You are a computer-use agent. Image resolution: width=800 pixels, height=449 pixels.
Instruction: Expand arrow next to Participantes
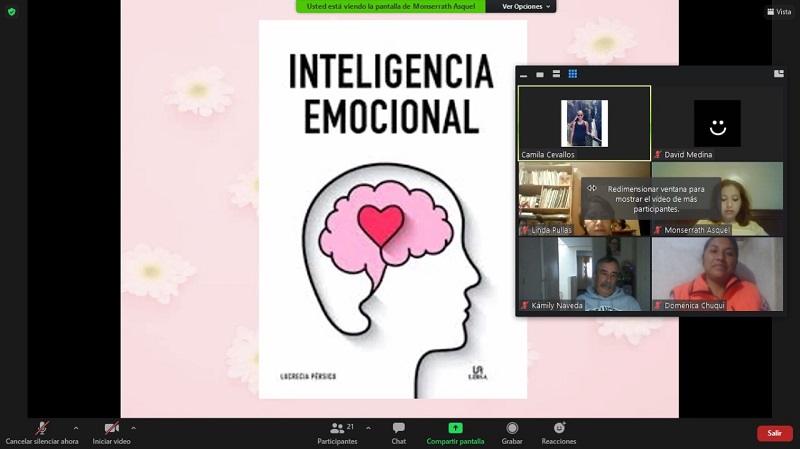coord(368,428)
